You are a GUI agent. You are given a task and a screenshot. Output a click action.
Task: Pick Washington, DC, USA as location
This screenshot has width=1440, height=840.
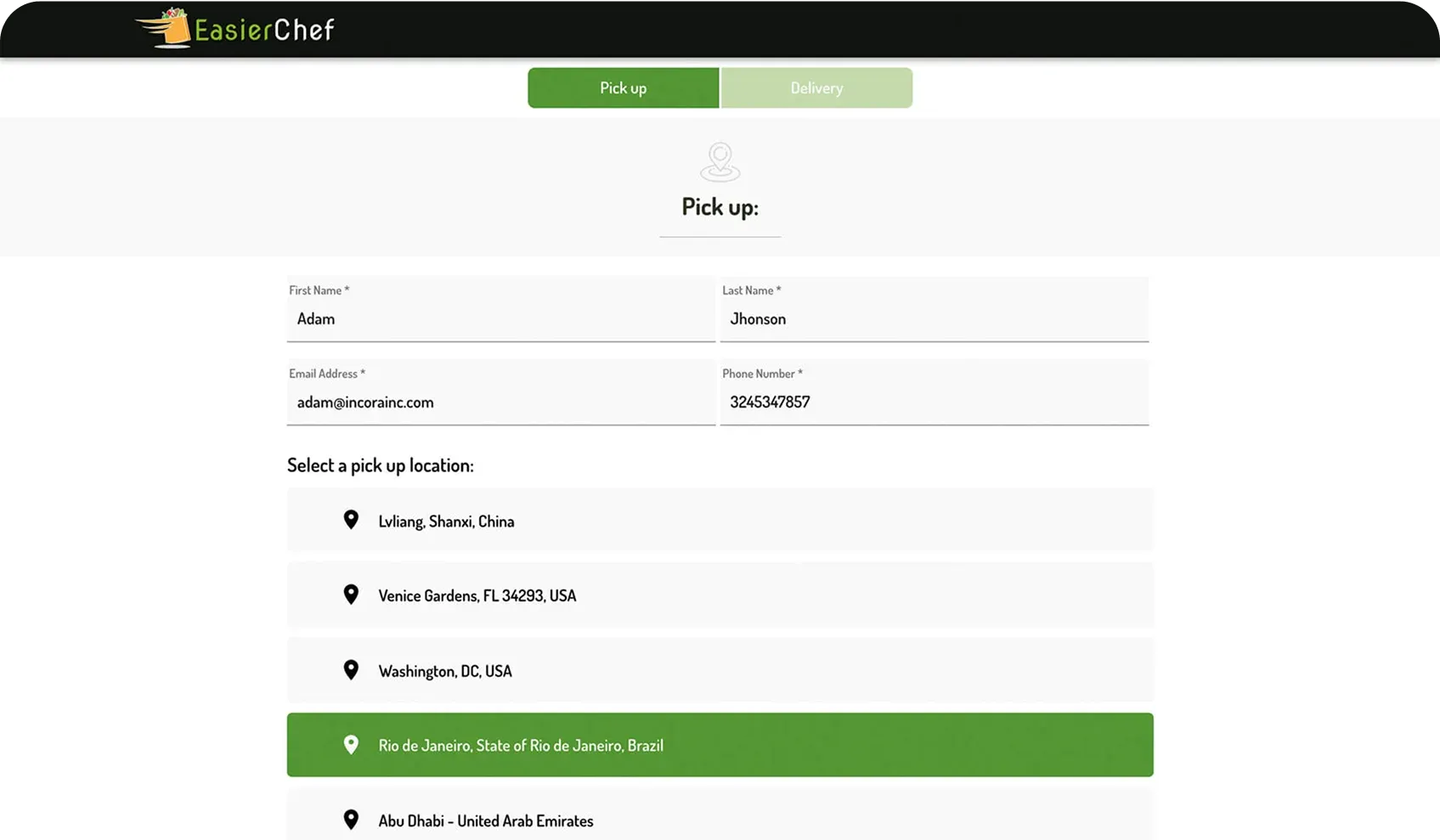point(720,670)
